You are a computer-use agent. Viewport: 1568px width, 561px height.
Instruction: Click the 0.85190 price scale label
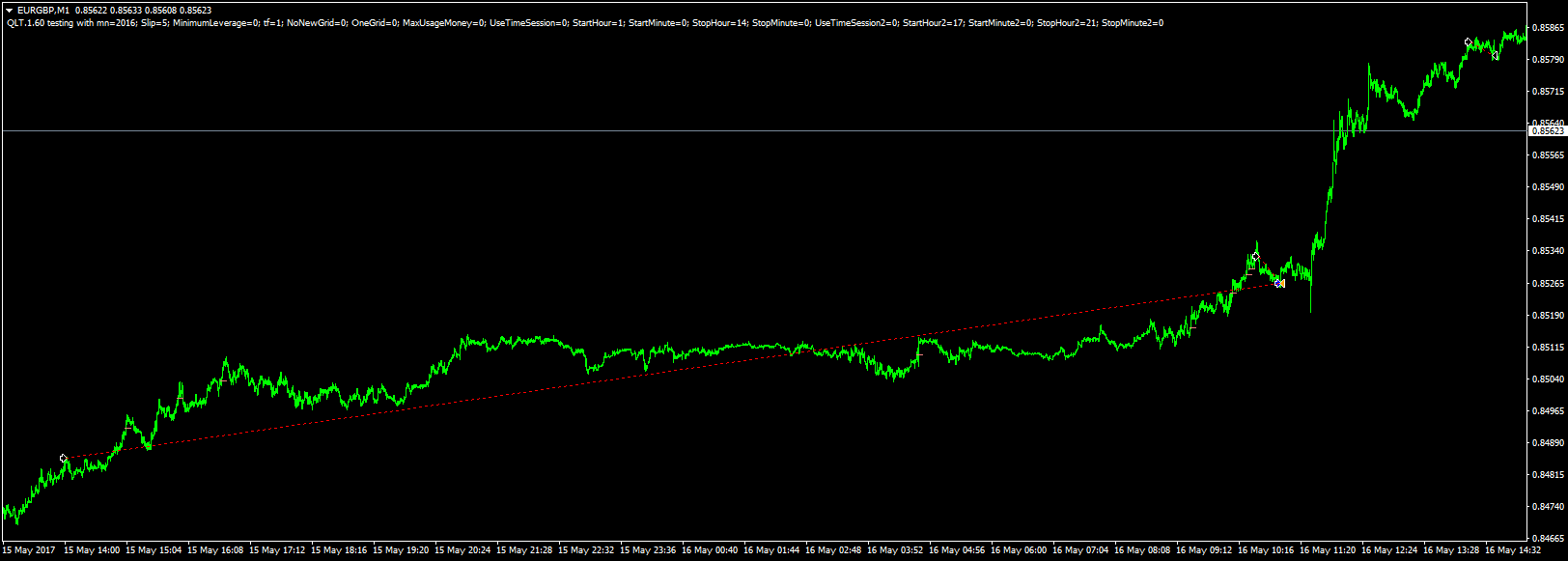click(1549, 316)
